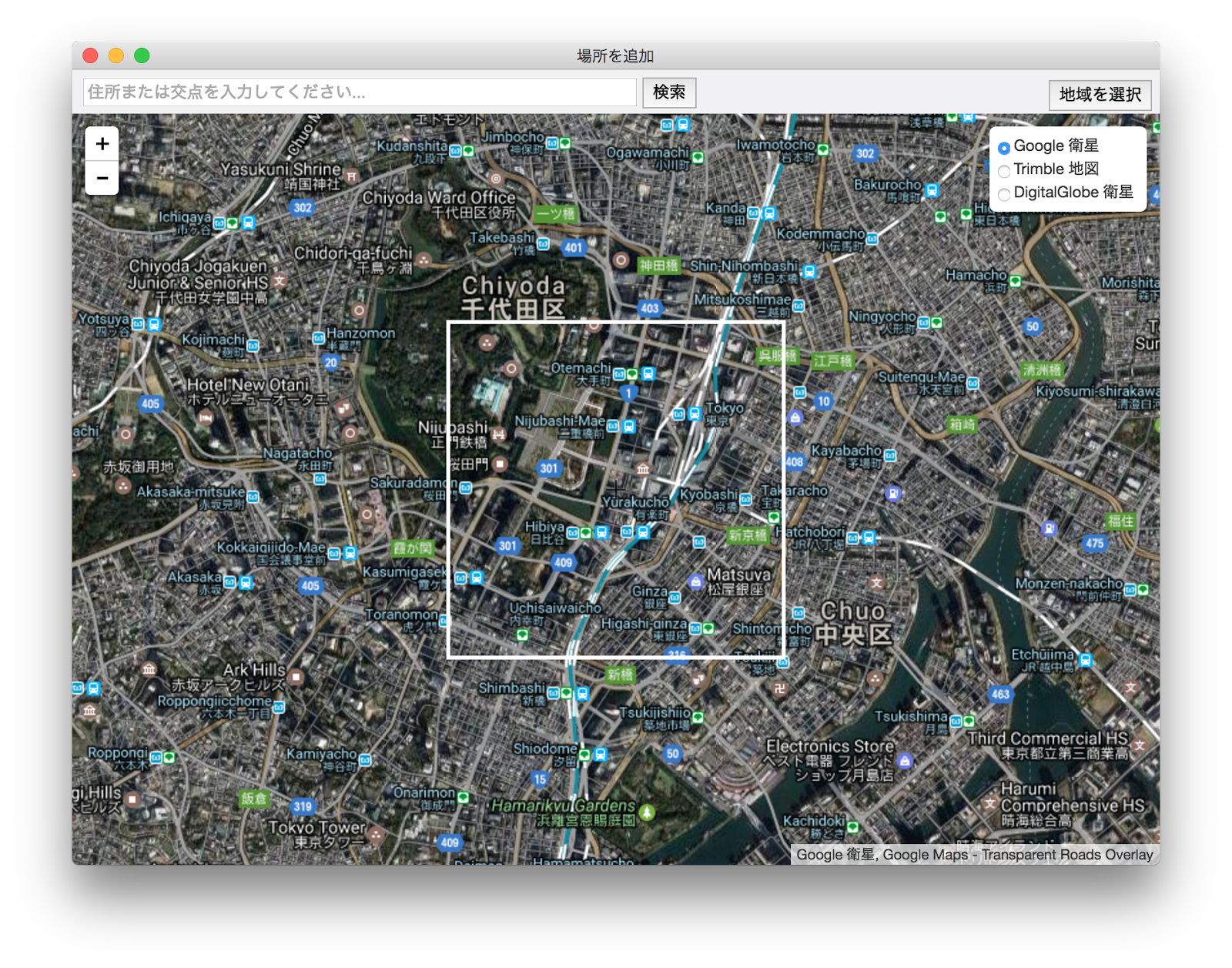Select the Google 衛星 map layer
The image size is (1232, 968).
(x=1003, y=146)
